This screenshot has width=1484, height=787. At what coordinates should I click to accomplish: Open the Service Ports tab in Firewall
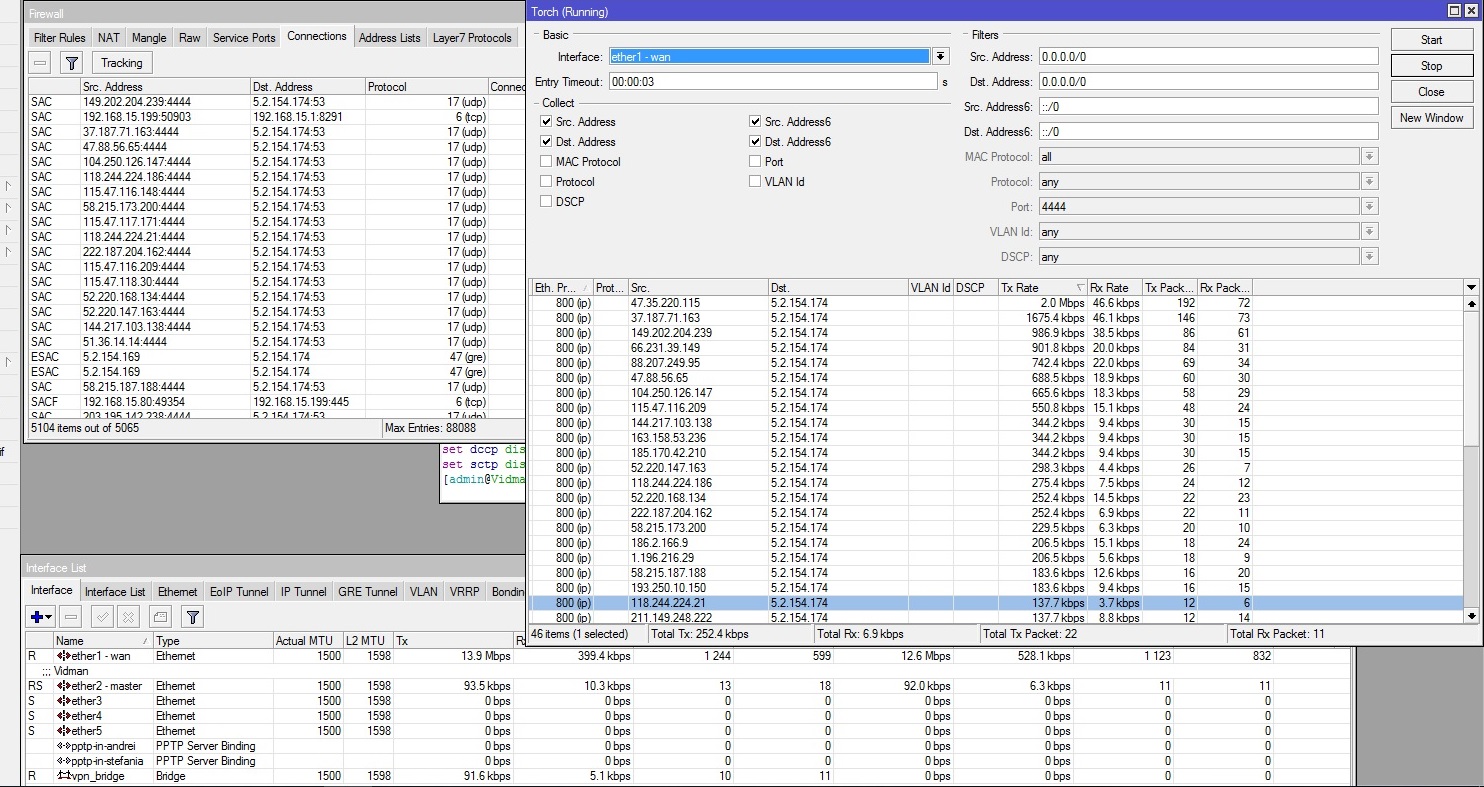pos(244,38)
